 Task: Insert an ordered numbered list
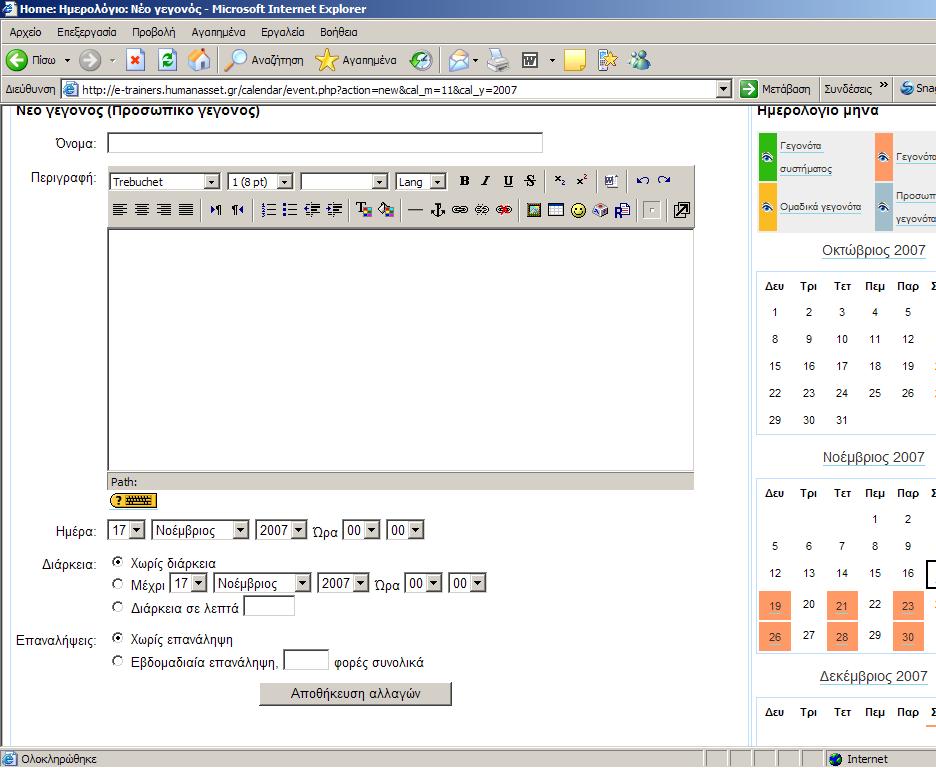point(269,209)
